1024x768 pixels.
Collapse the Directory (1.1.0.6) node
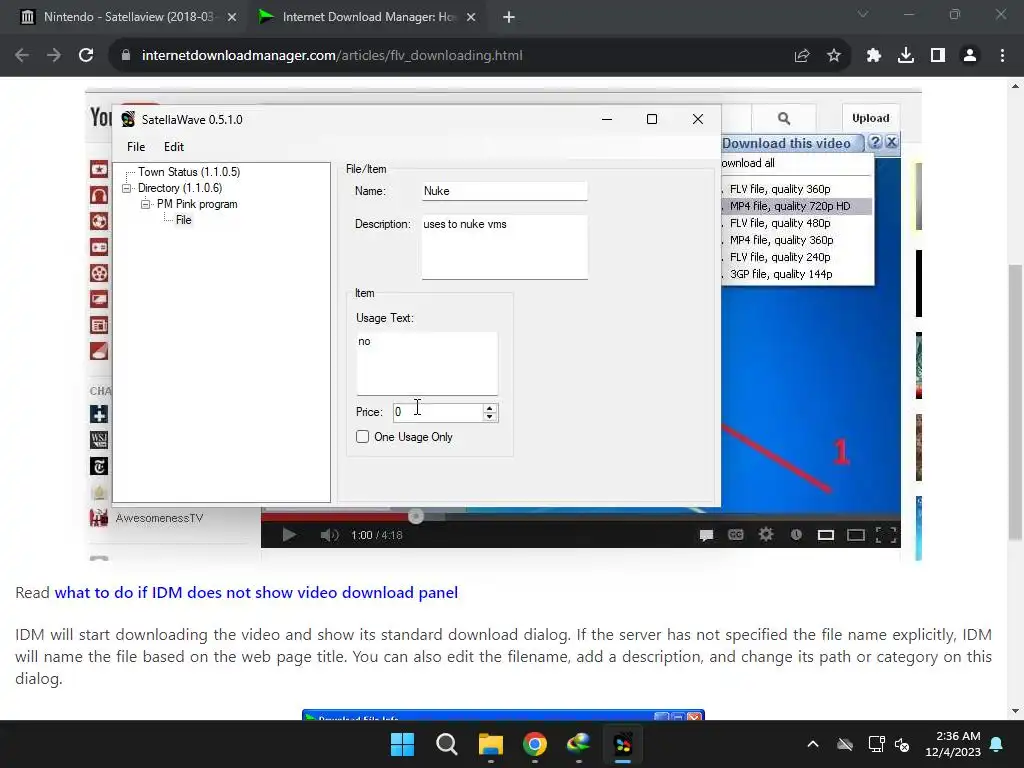[x=127, y=188]
